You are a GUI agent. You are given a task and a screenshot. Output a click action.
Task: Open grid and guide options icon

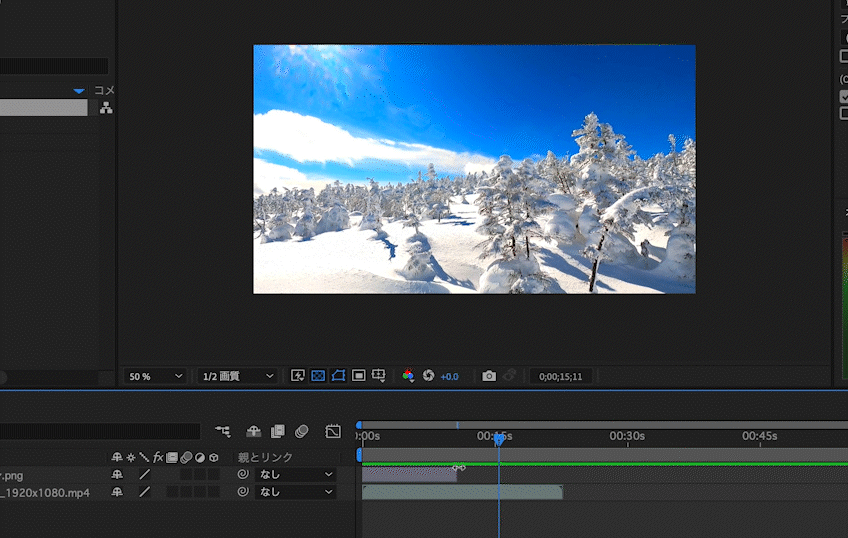[x=379, y=376]
